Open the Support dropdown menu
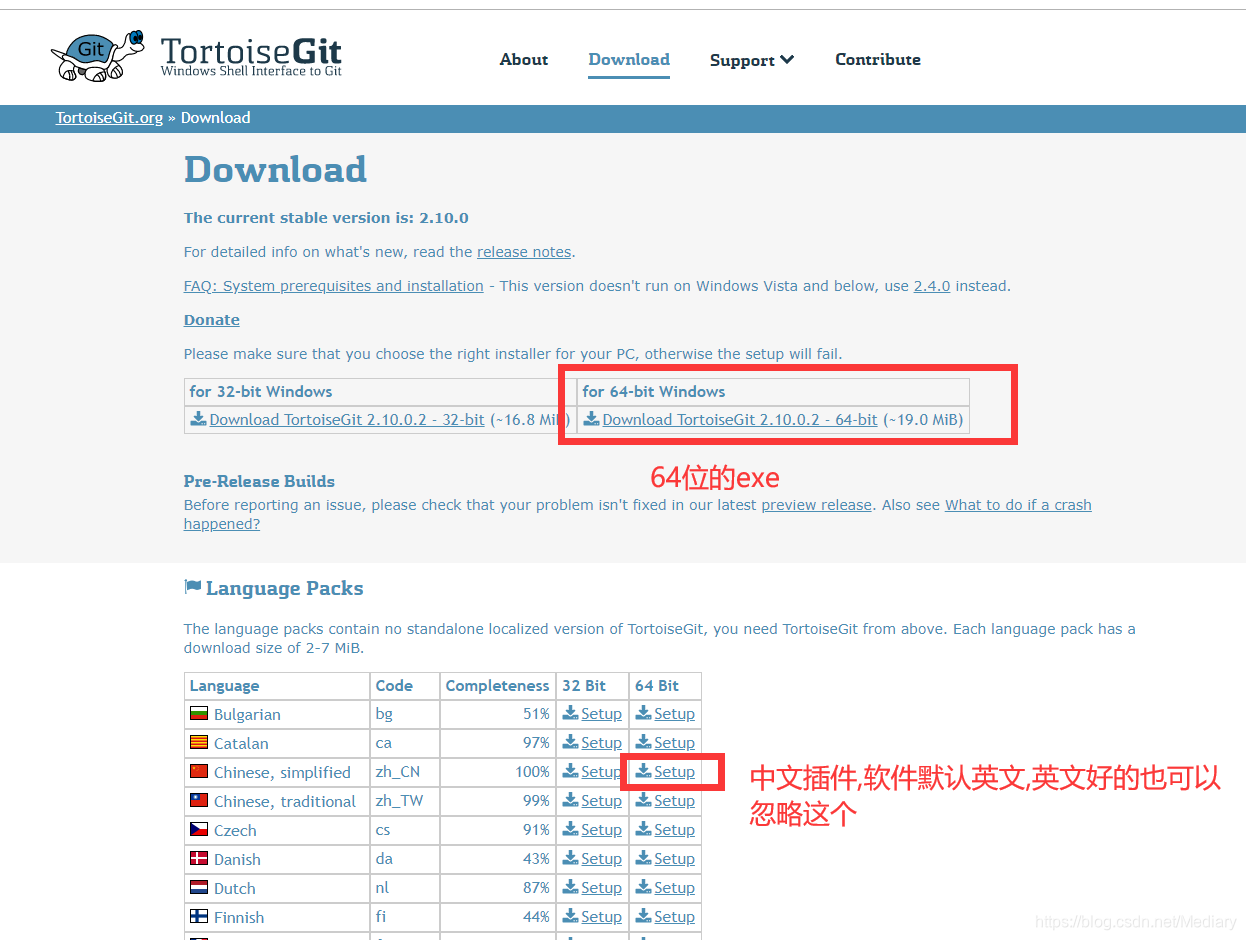 coord(752,60)
